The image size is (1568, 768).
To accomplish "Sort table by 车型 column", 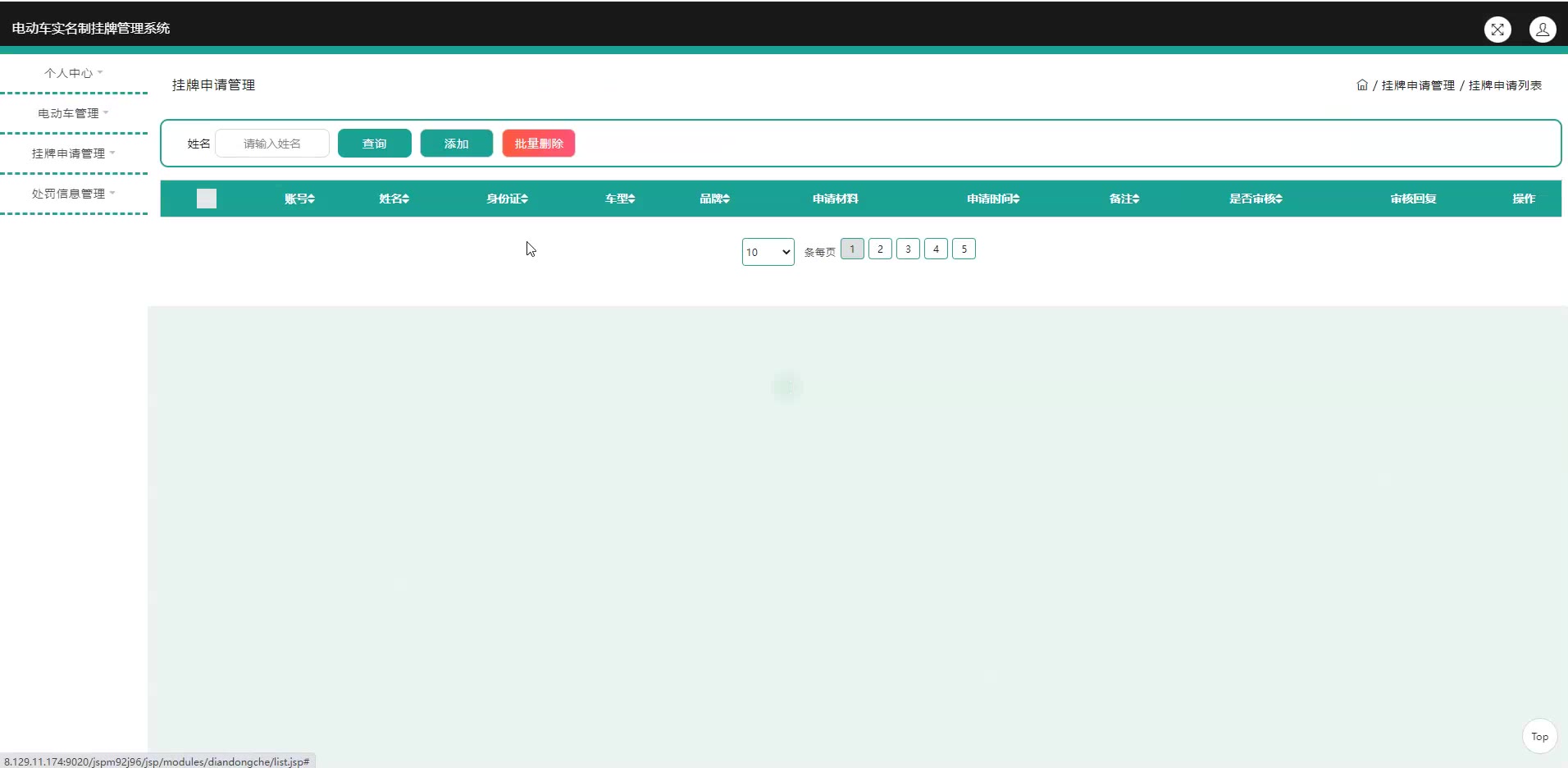I will [x=621, y=199].
